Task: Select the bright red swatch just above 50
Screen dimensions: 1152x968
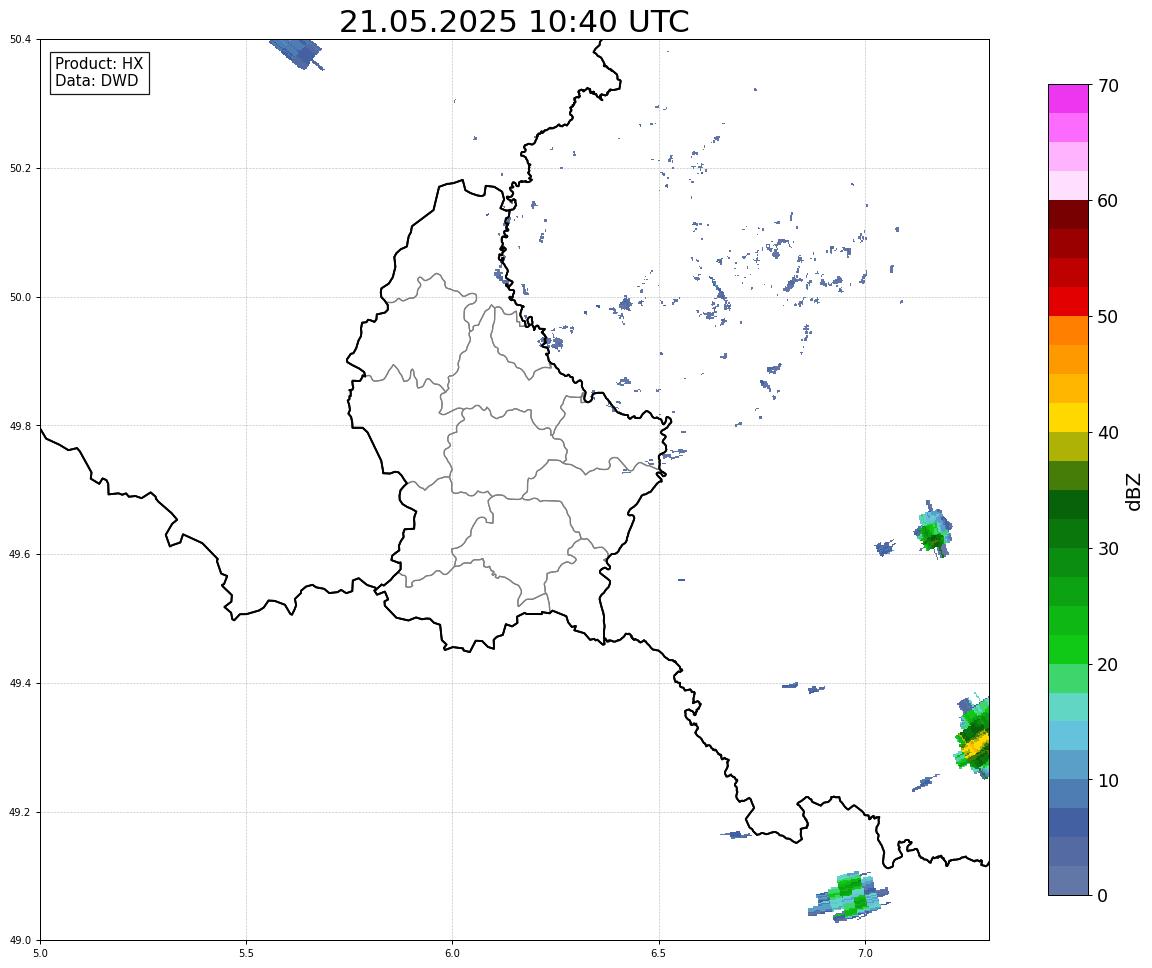Action: (x=1068, y=302)
